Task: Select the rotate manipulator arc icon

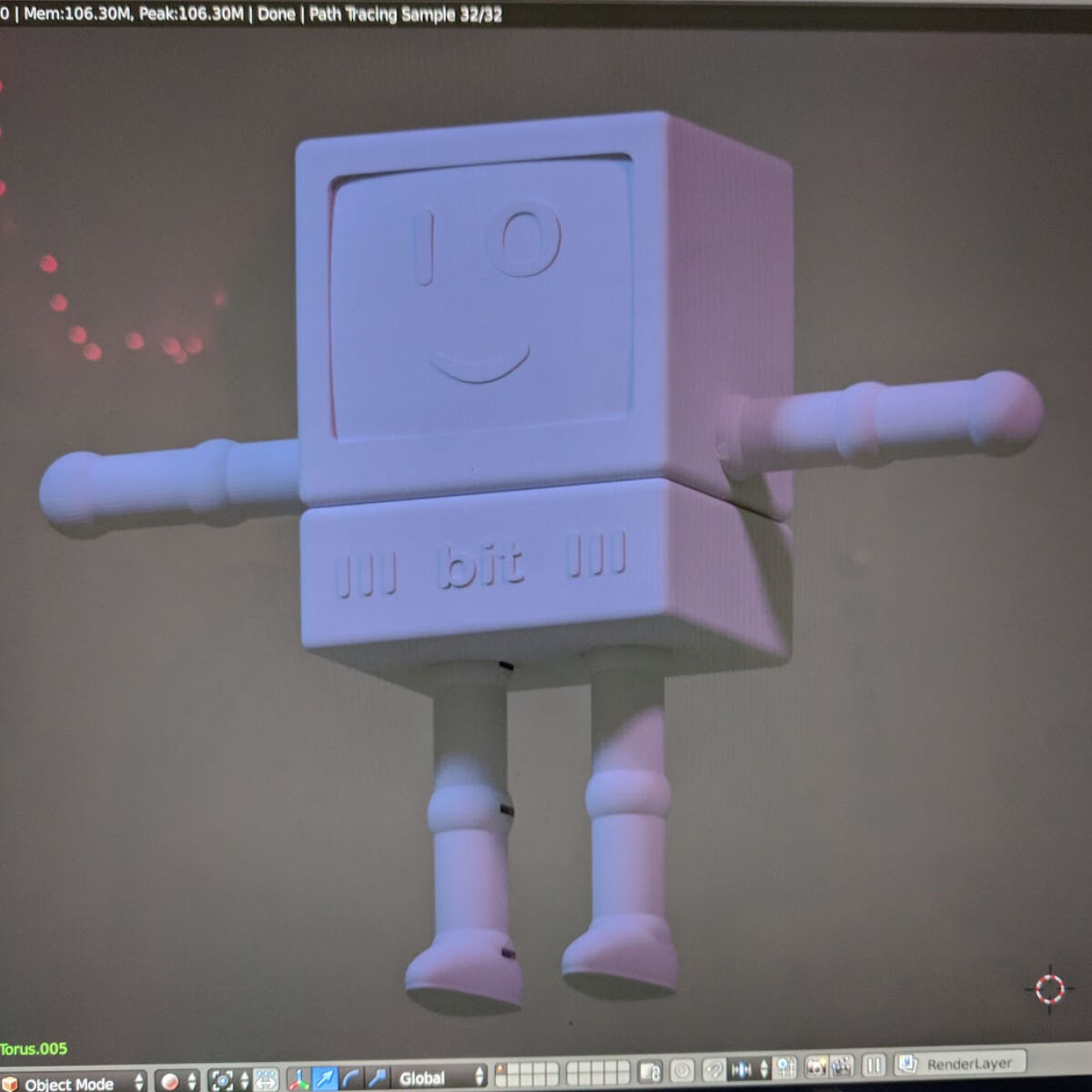Action: click(351, 1078)
